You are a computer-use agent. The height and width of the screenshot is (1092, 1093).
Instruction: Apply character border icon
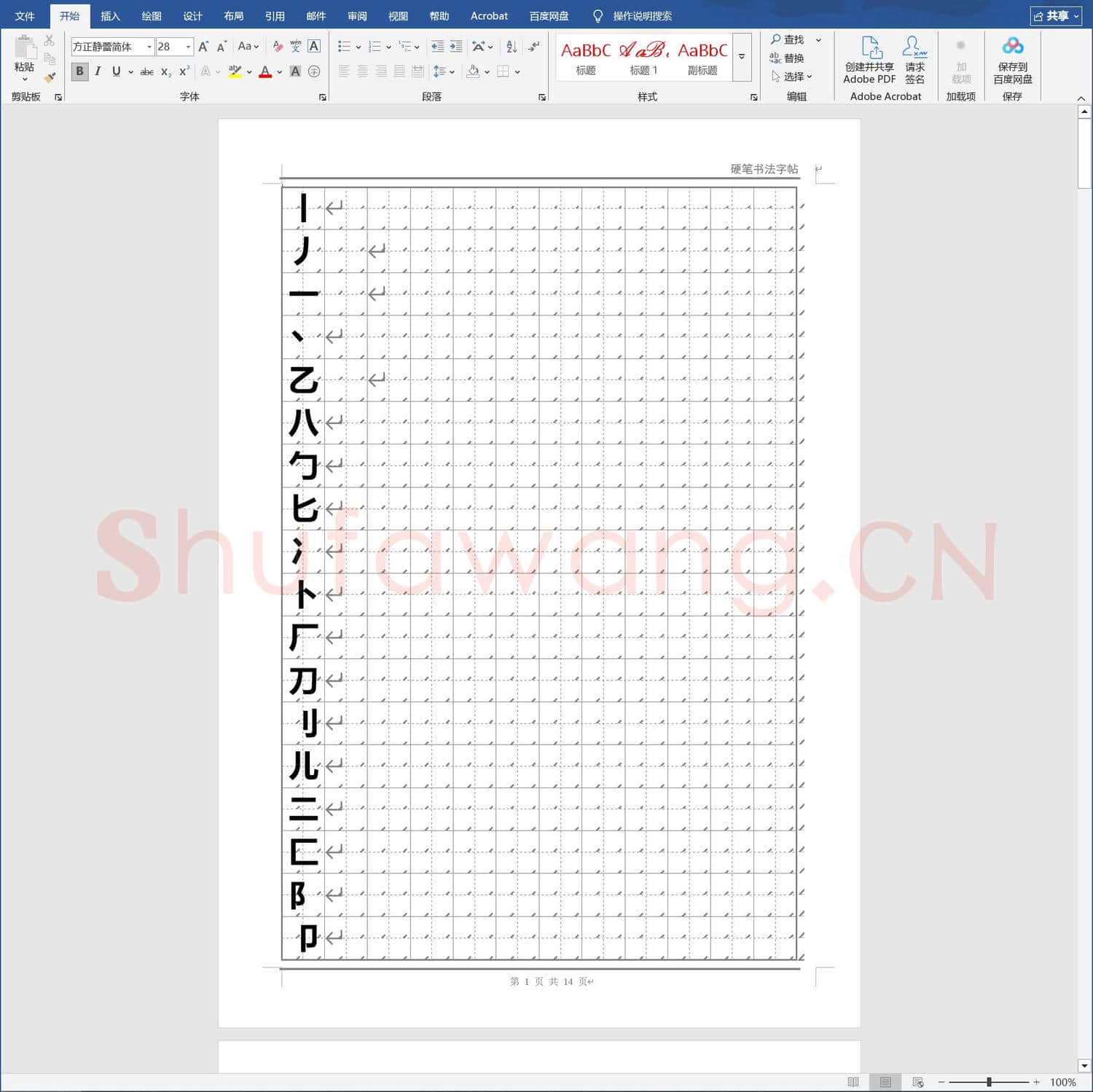tap(314, 47)
